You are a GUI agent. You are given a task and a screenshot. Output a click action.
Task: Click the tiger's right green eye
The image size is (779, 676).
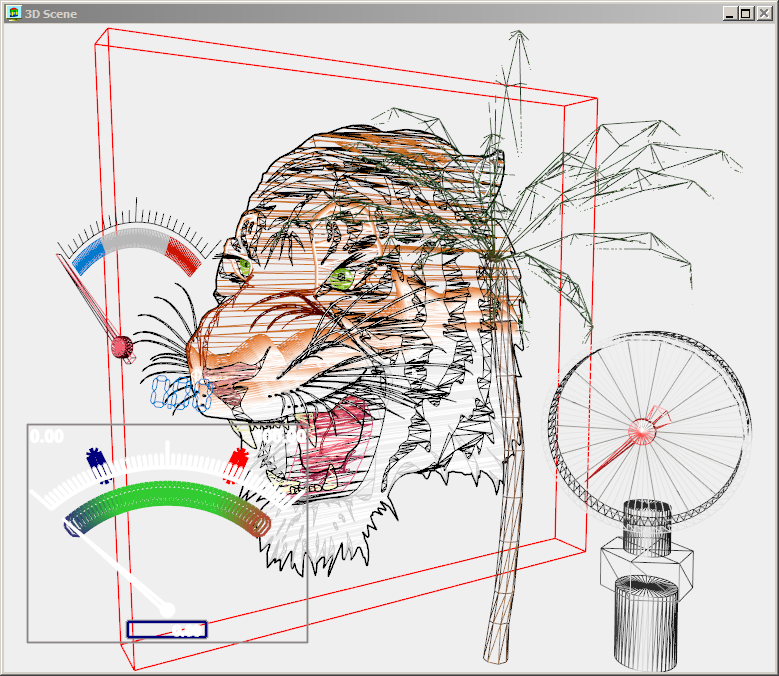[342, 277]
